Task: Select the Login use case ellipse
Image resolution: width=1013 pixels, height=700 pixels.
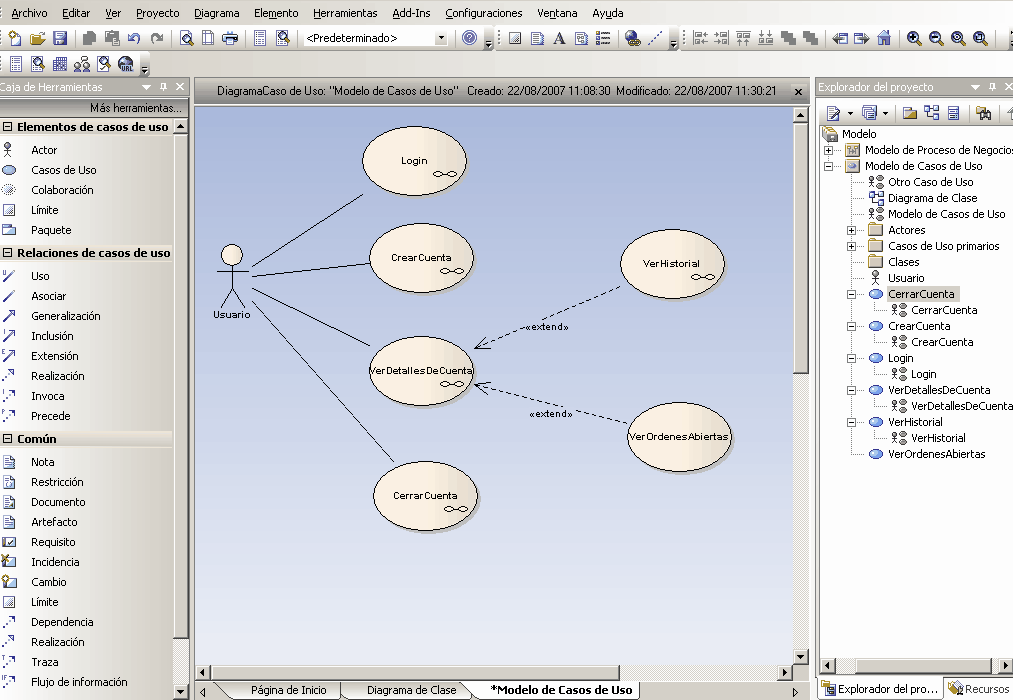Action: click(414, 161)
